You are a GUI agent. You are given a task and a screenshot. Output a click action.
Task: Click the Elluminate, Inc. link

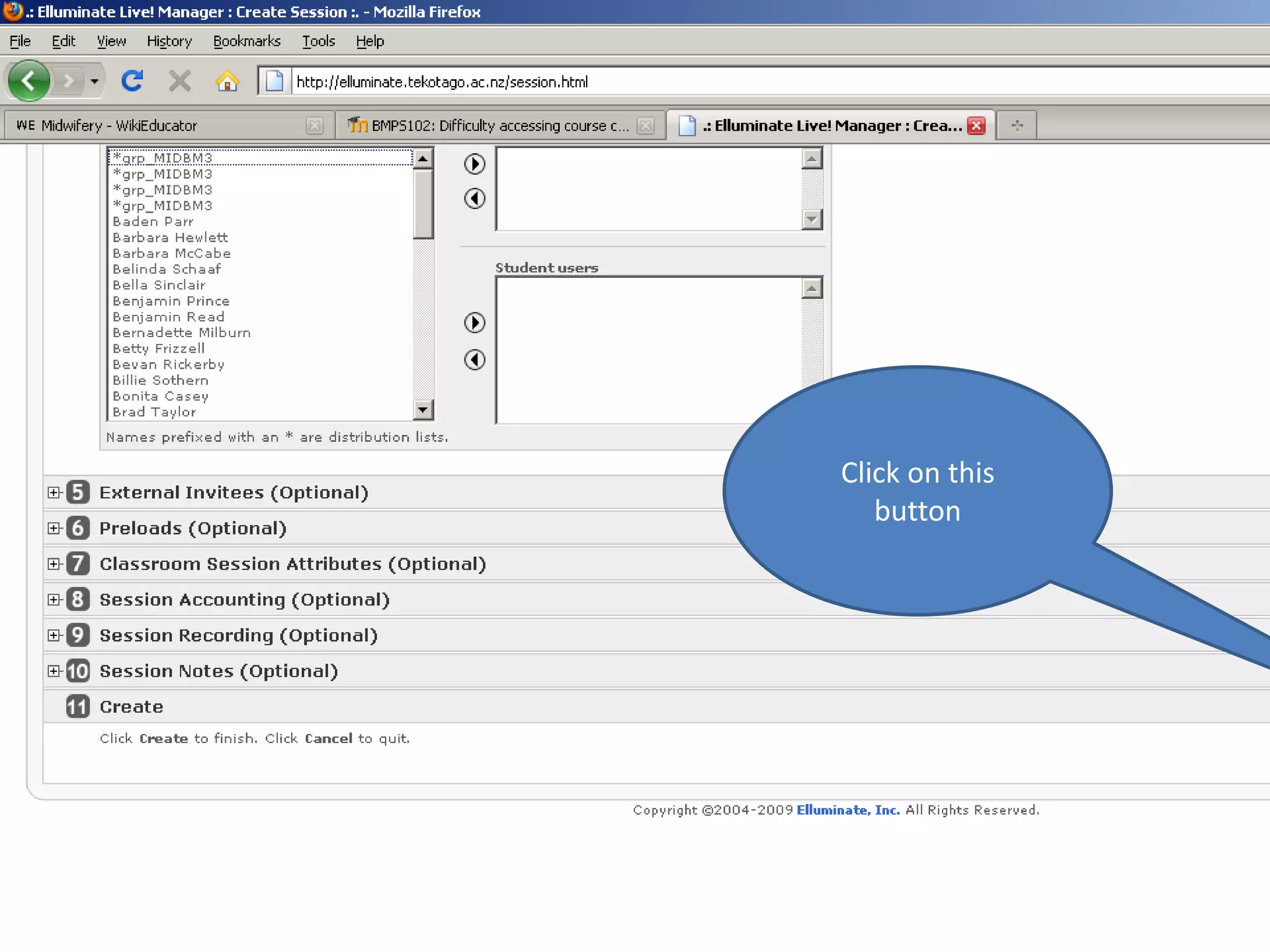pos(848,810)
